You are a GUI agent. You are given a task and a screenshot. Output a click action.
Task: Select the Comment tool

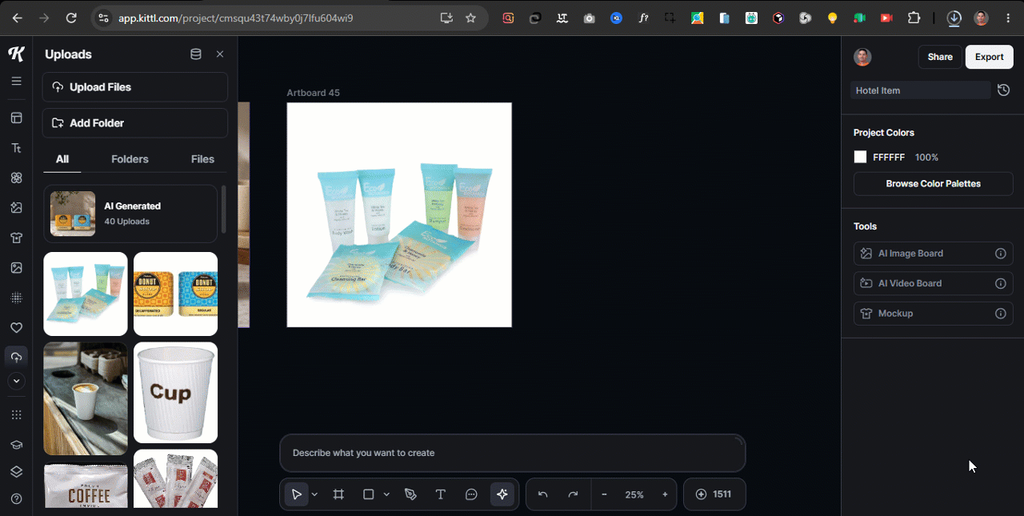472,494
